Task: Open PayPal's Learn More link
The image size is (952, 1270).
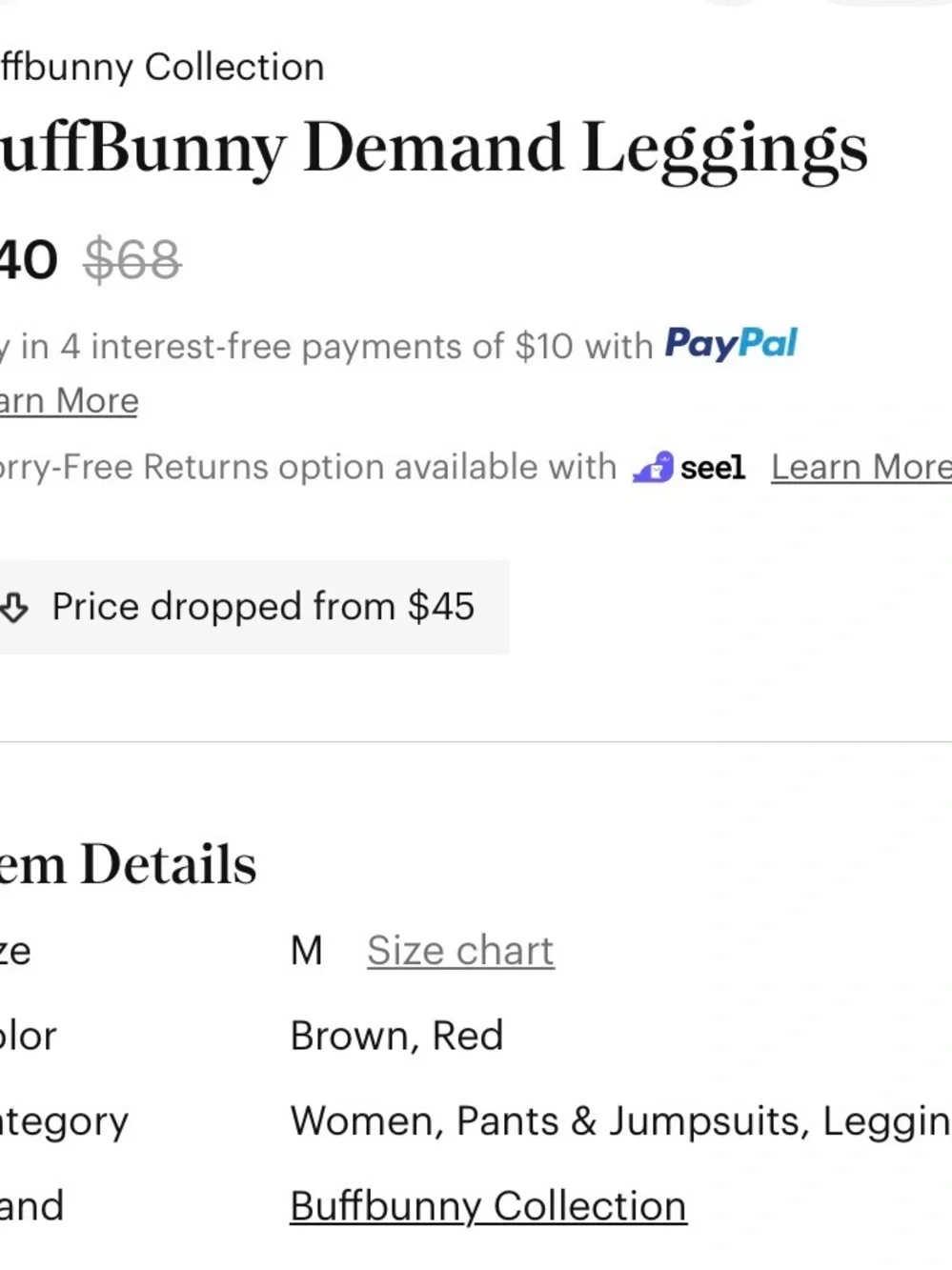Action: 69,401
